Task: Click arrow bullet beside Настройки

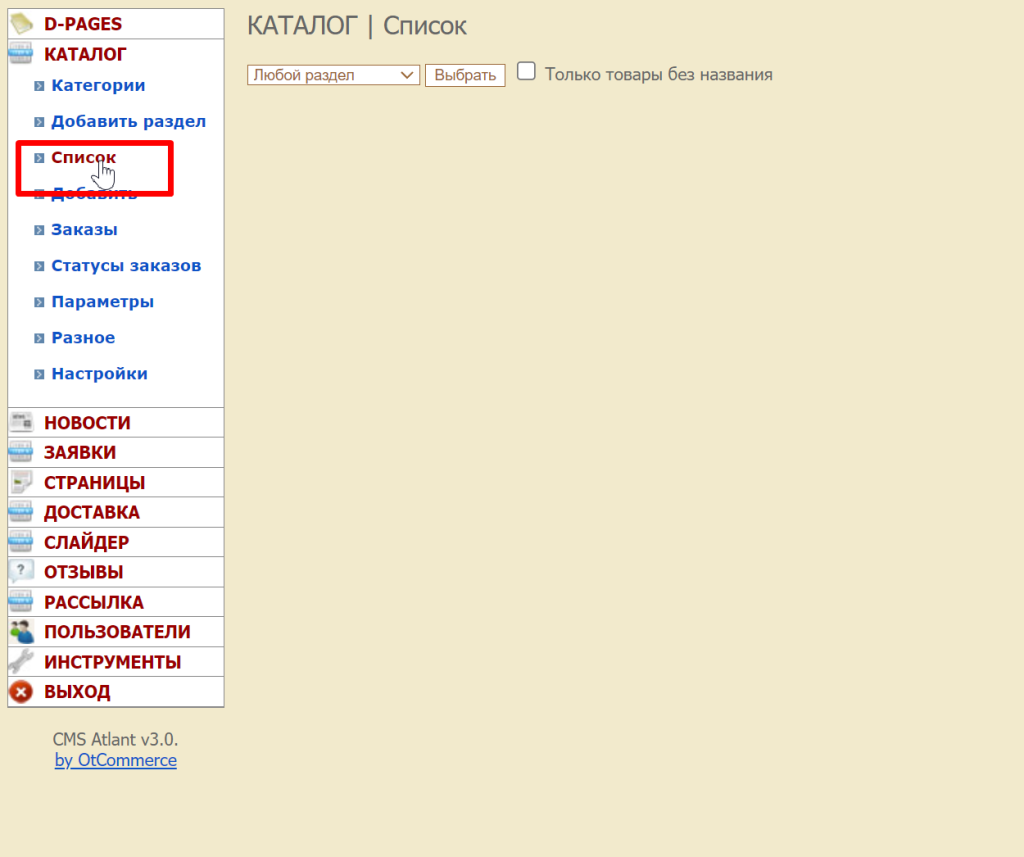Action: pyautogui.click(x=39, y=374)
